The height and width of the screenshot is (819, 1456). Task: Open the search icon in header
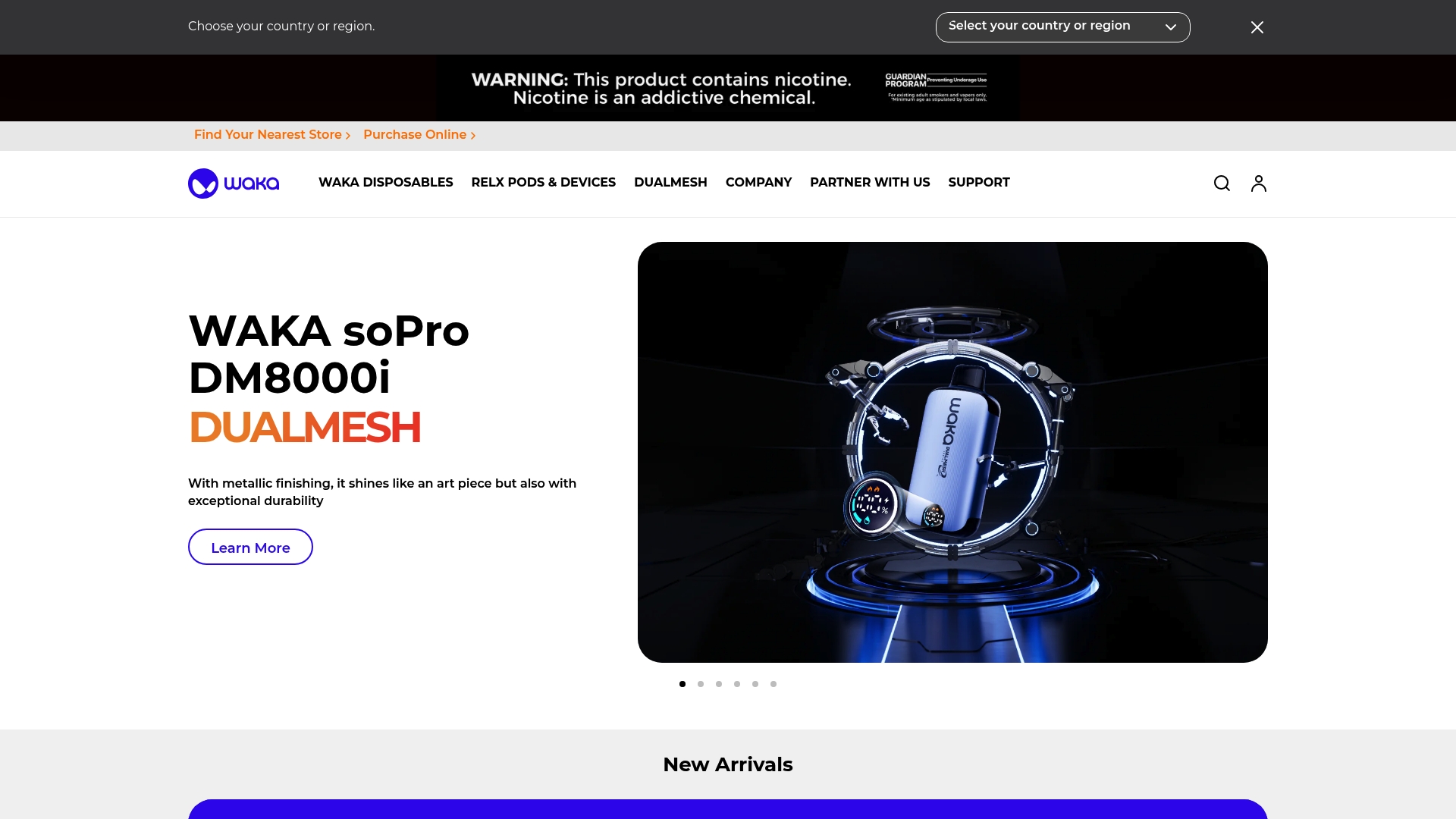coord(1222,184)
